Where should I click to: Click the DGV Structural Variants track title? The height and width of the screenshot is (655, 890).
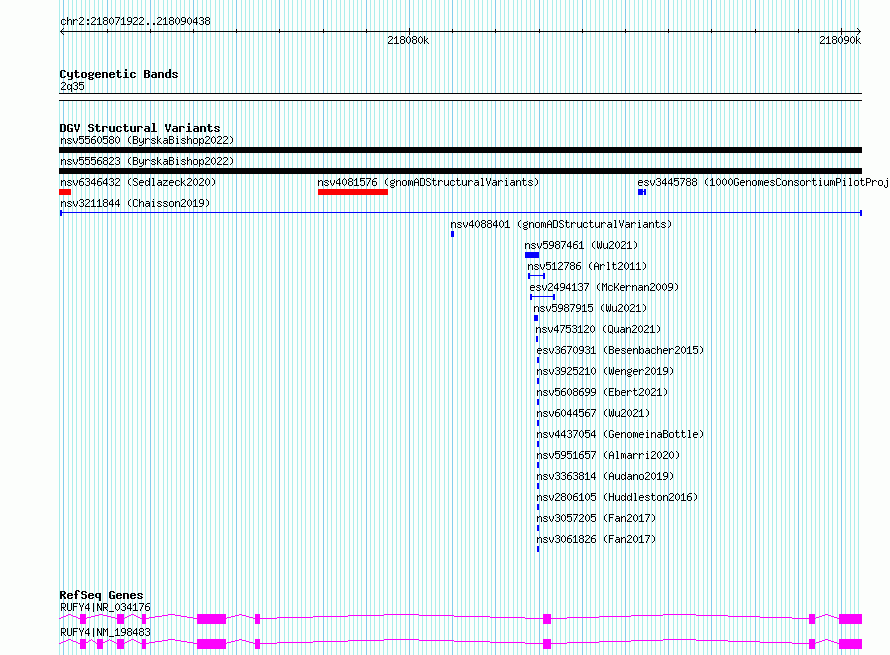140,128
